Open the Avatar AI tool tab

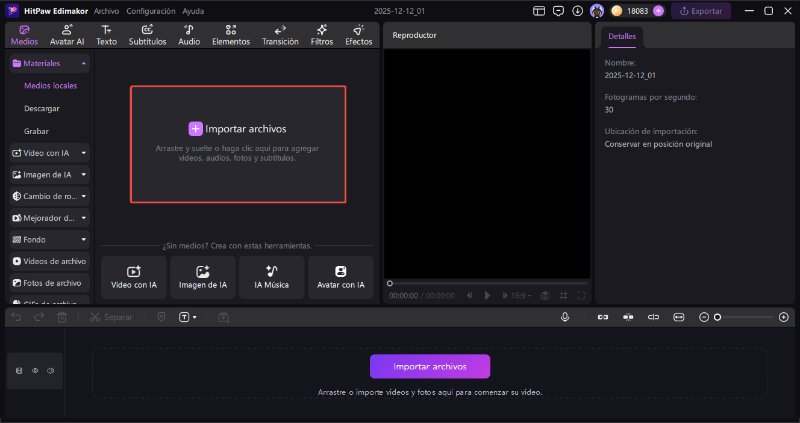pos(66,35)
